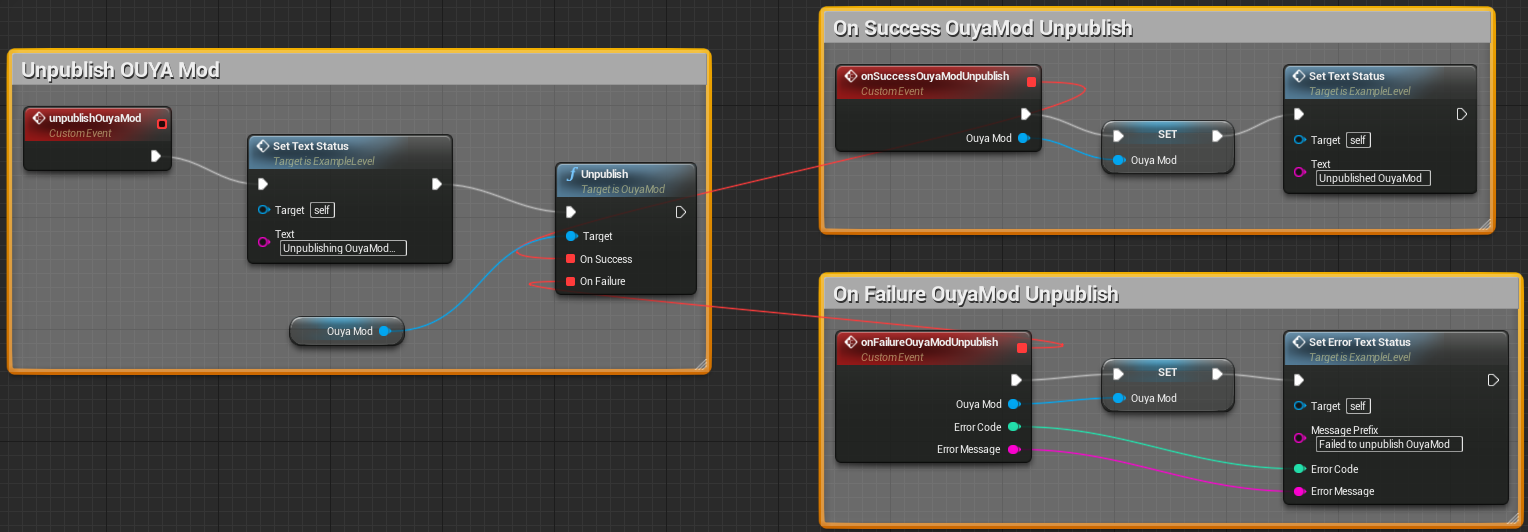Select 'On Failure OuyaMod Unpublish' comment title
This screenshot has width=1528, height=532.
coord(976,294)
